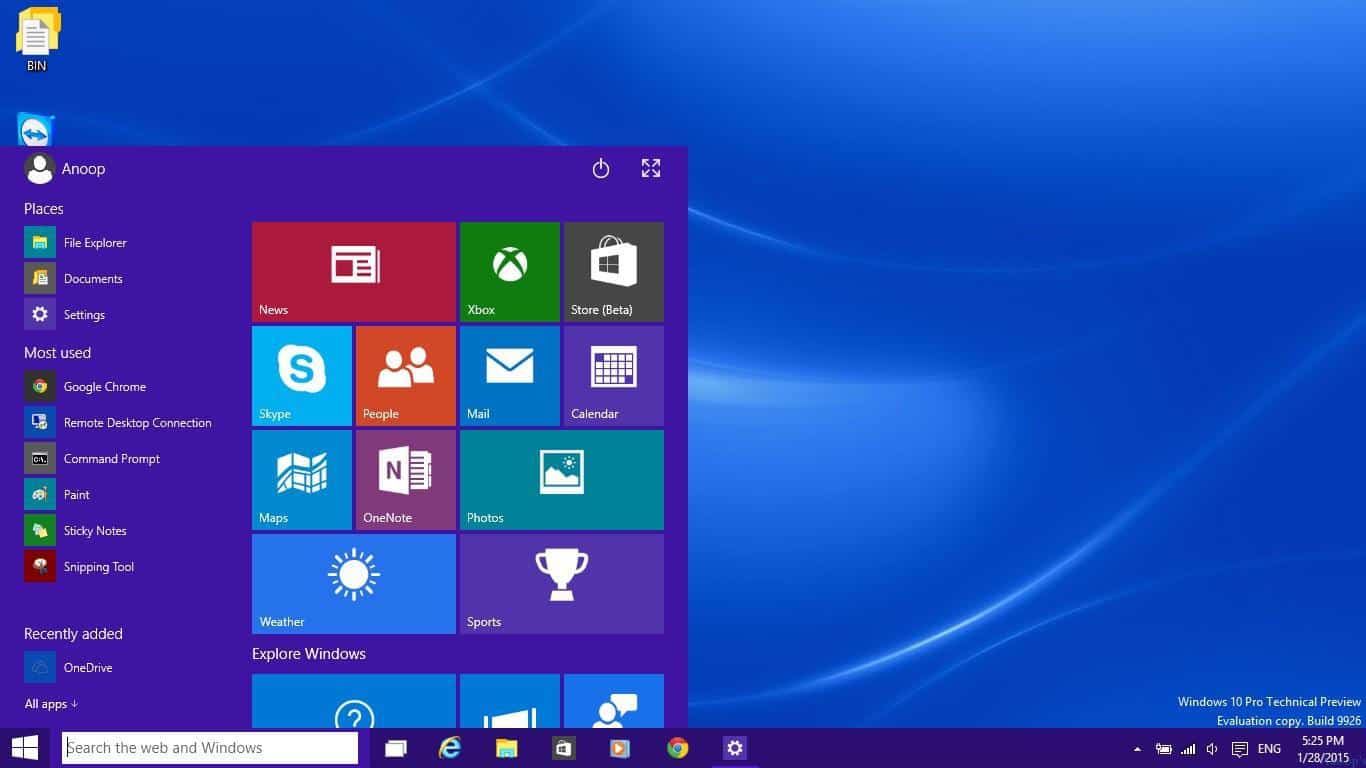Open the Store icon on the taskbar
Image resolution: width=1366 pixels, height=768 pixels.
564,748
